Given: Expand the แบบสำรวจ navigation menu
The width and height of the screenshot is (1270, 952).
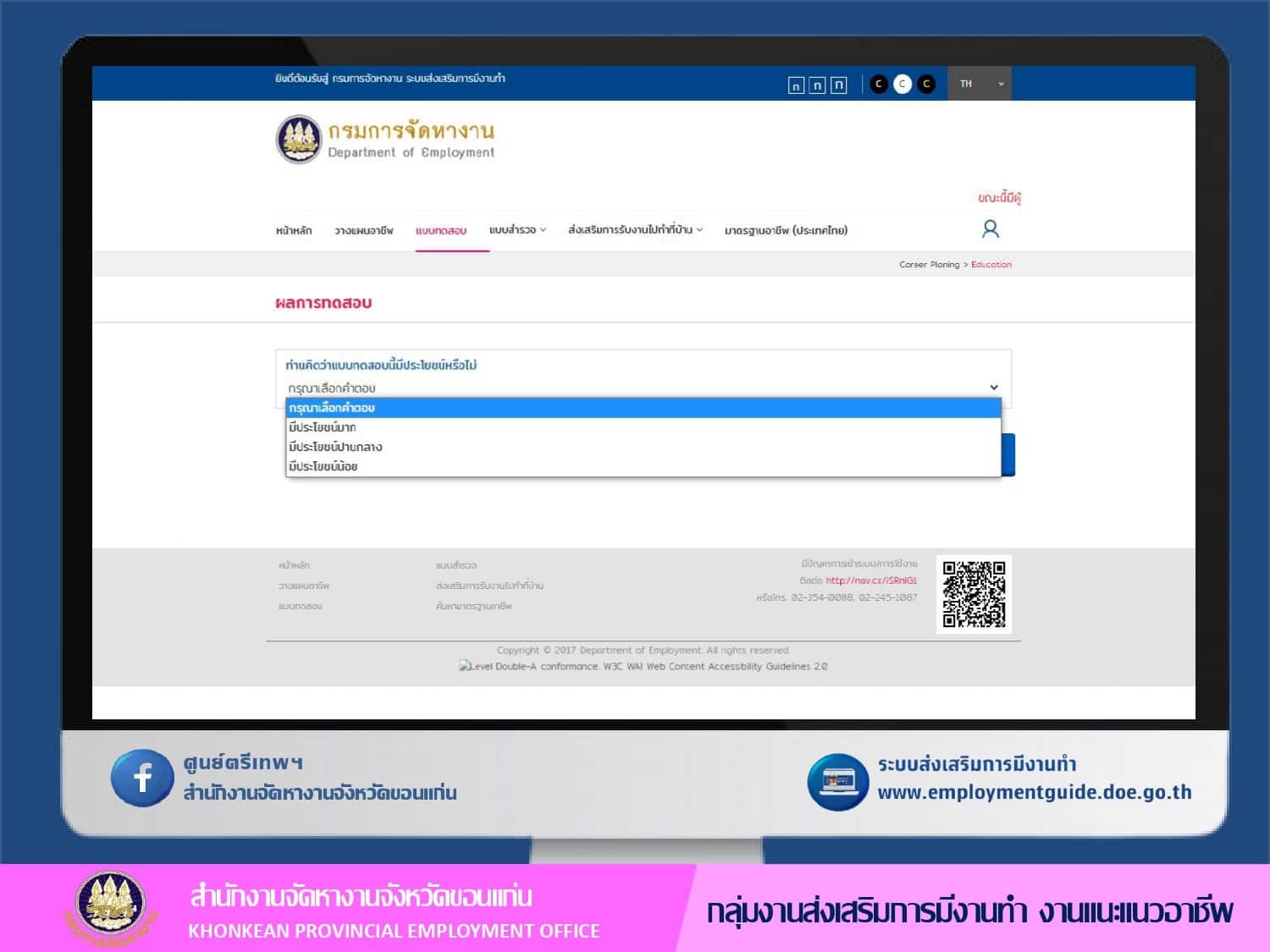Looking at the screenshot, I should 517,230.
